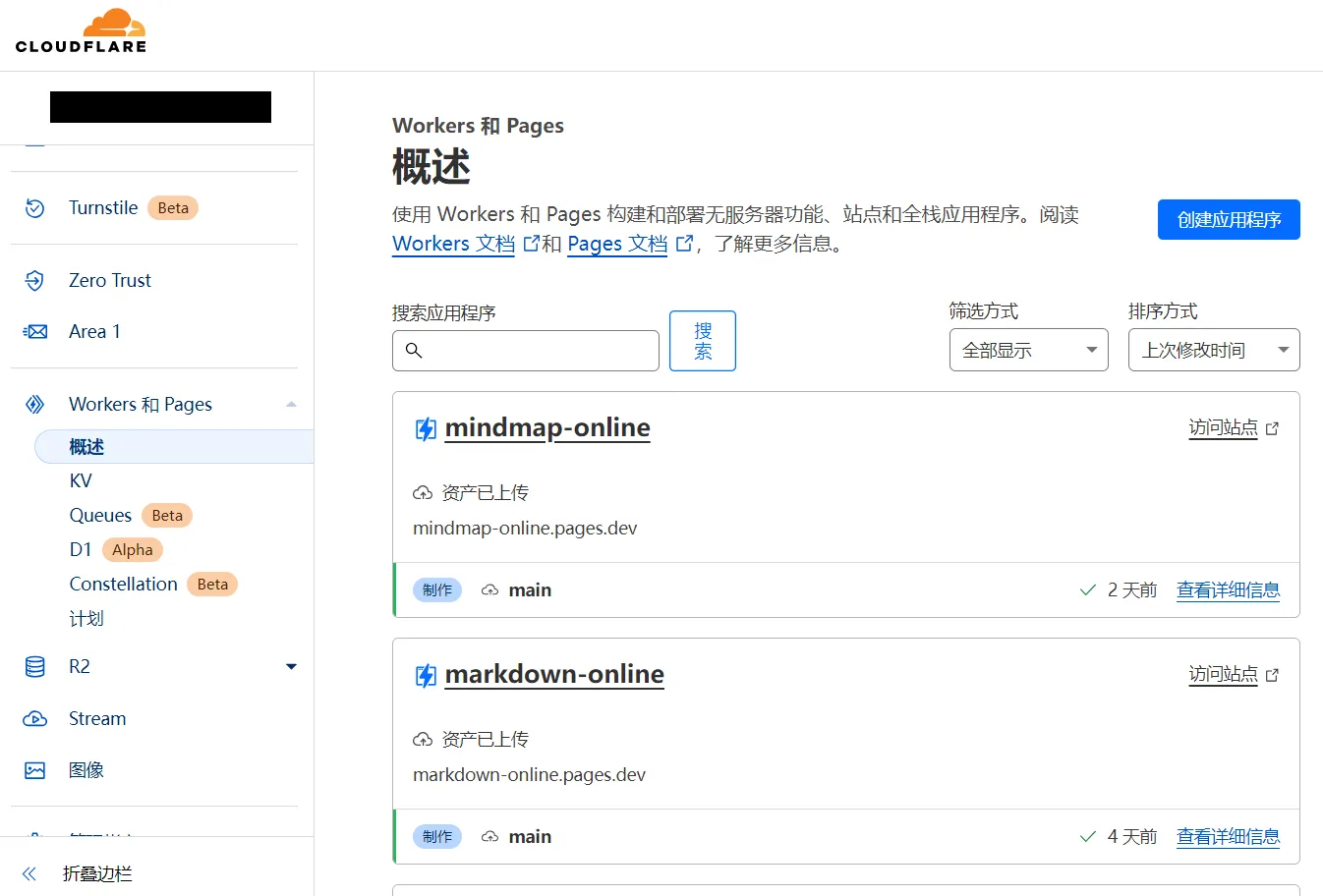Click the 图像 picture icon
Image resolution: width=1323 pixels, height=896 pixels.
[34, 770]
